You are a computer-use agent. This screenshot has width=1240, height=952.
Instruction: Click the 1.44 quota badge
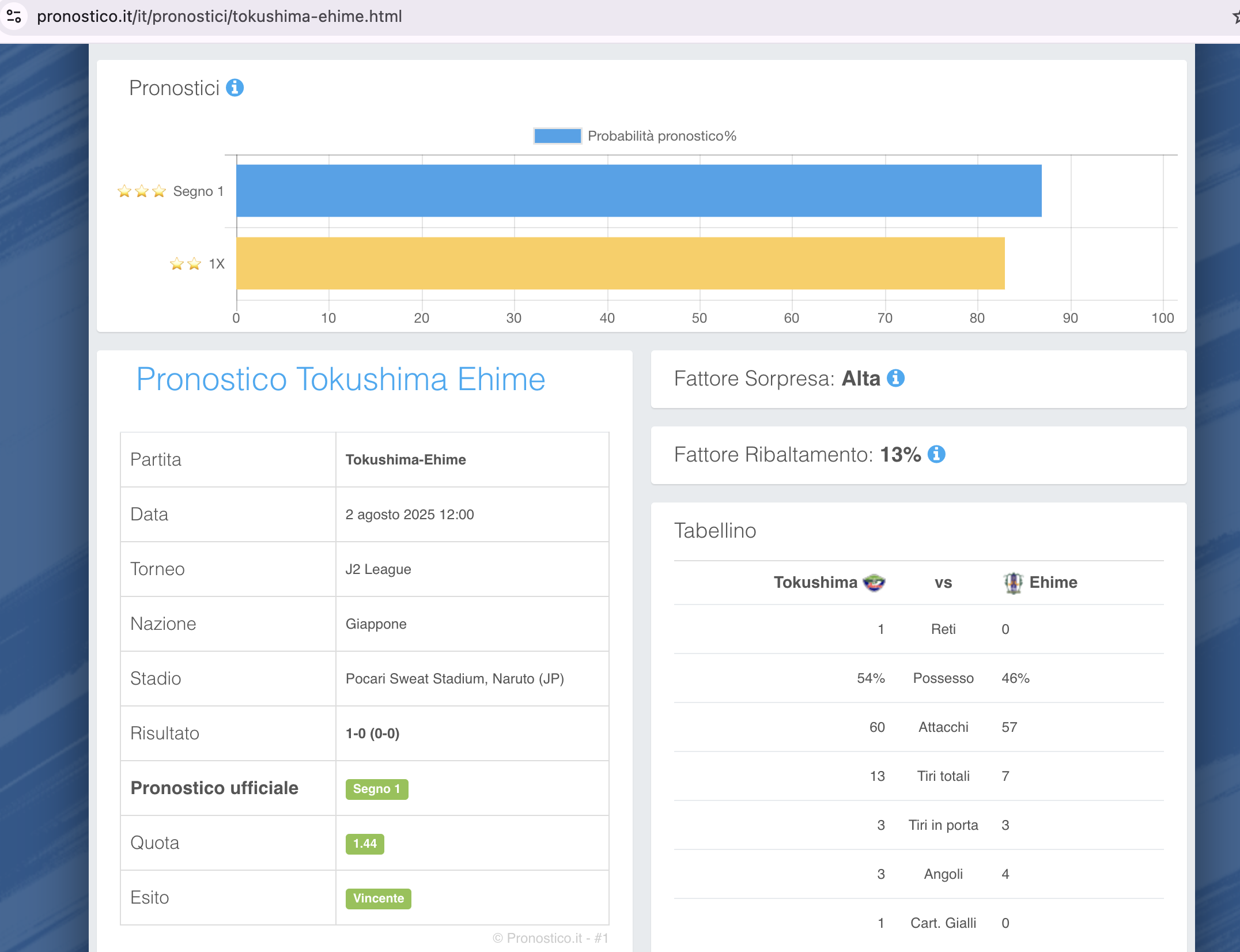365,844
